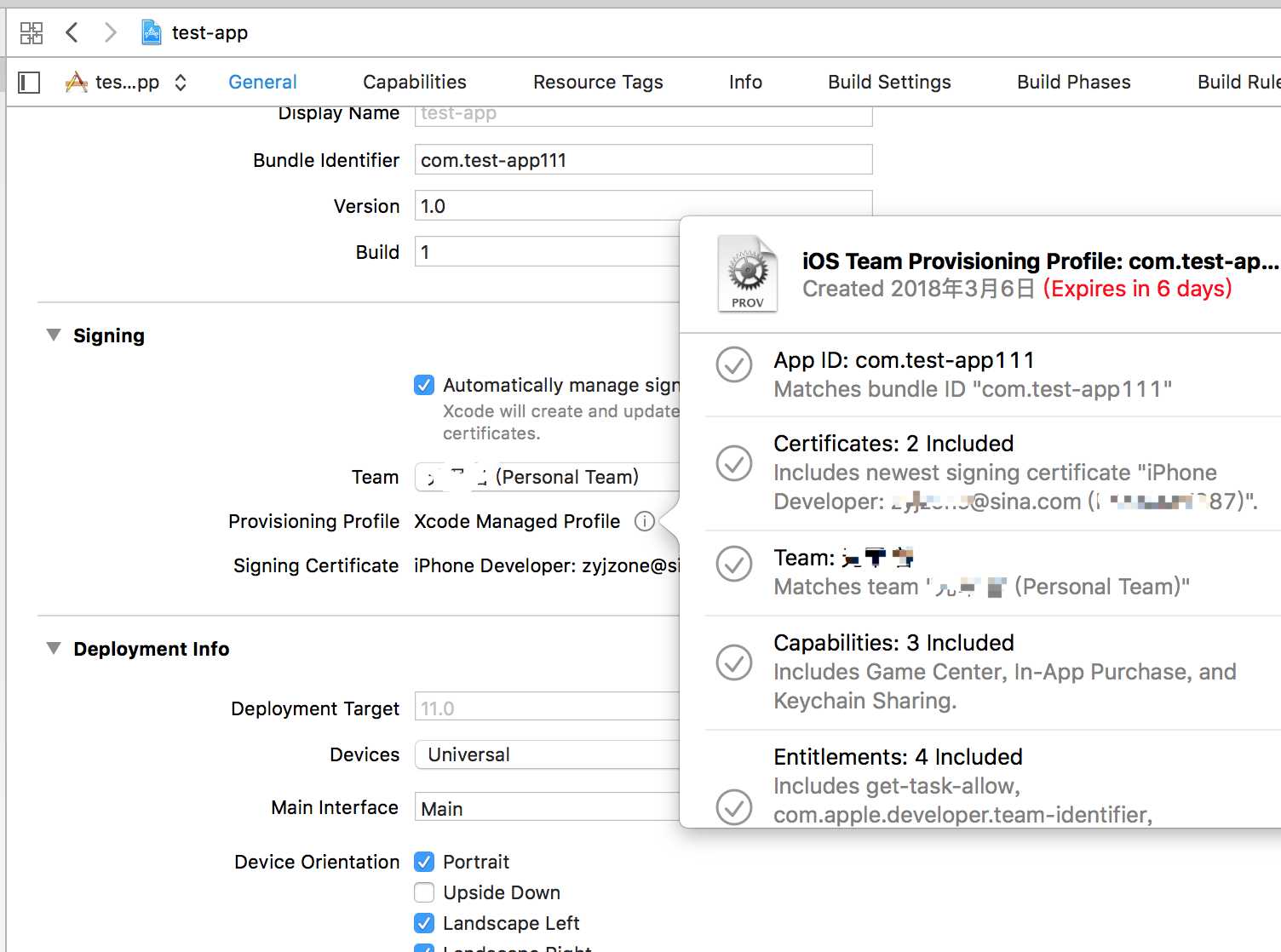Click the App ID checkmark icon
This screenshot has height=952, width=1281.
point(734,365)
